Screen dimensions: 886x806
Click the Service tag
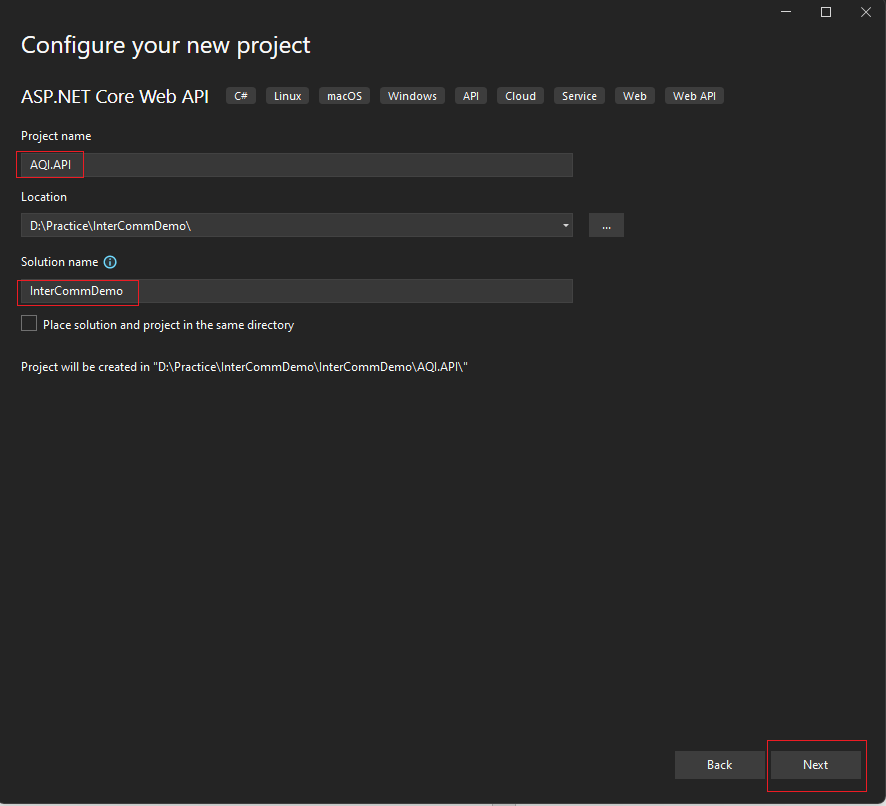(579, 96)
